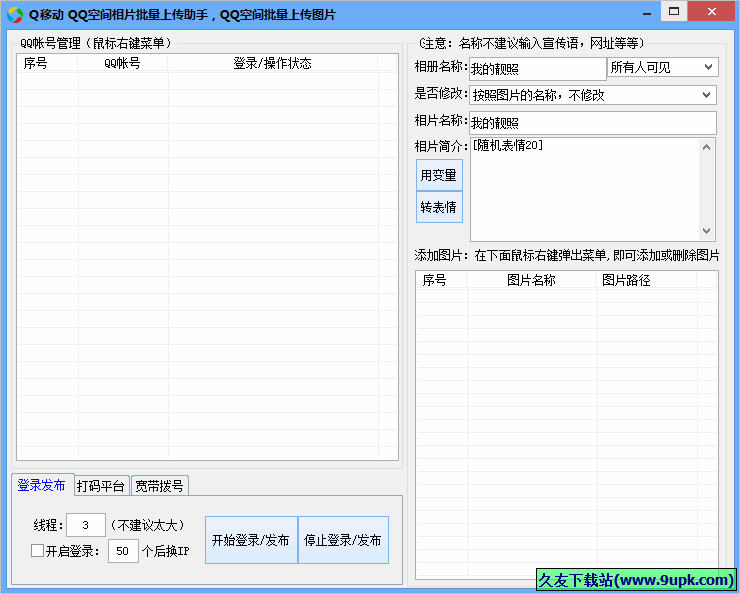This screenshot has width=740, height=594.
Task: Maximize the Q移动 window
Action: 674,11
